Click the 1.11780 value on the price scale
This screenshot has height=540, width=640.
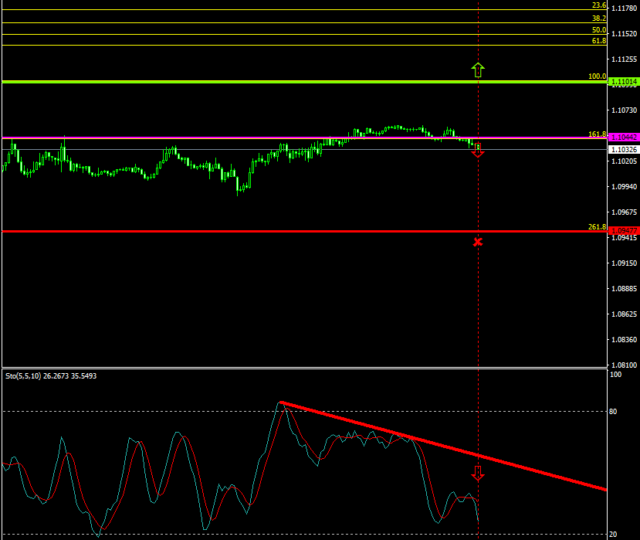[x=623, y=9]
